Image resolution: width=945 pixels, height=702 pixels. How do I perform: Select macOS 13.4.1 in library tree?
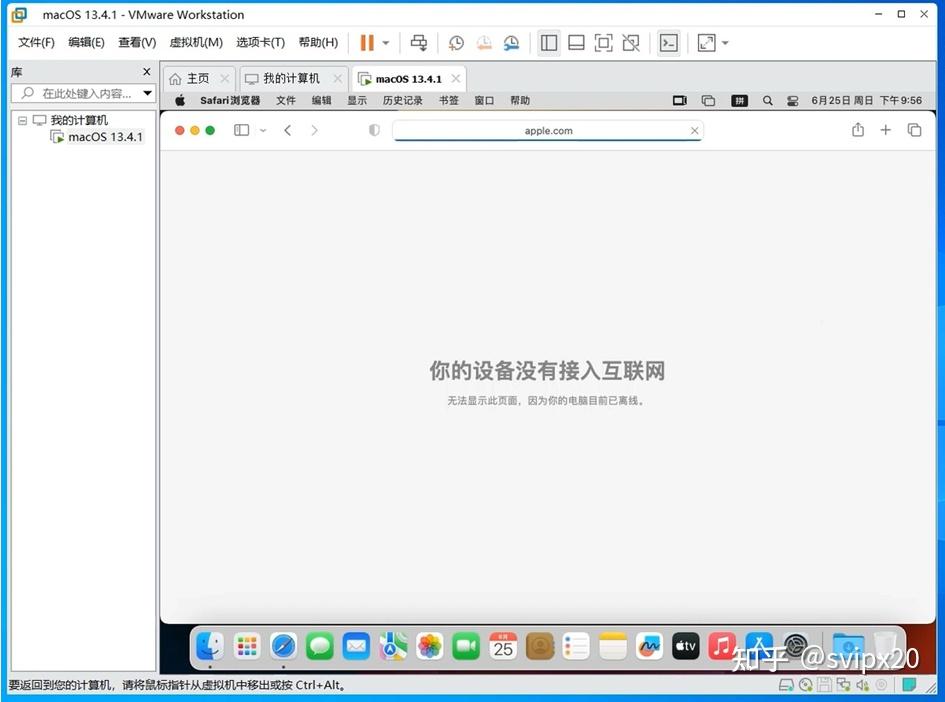click(x=105, y=137)
